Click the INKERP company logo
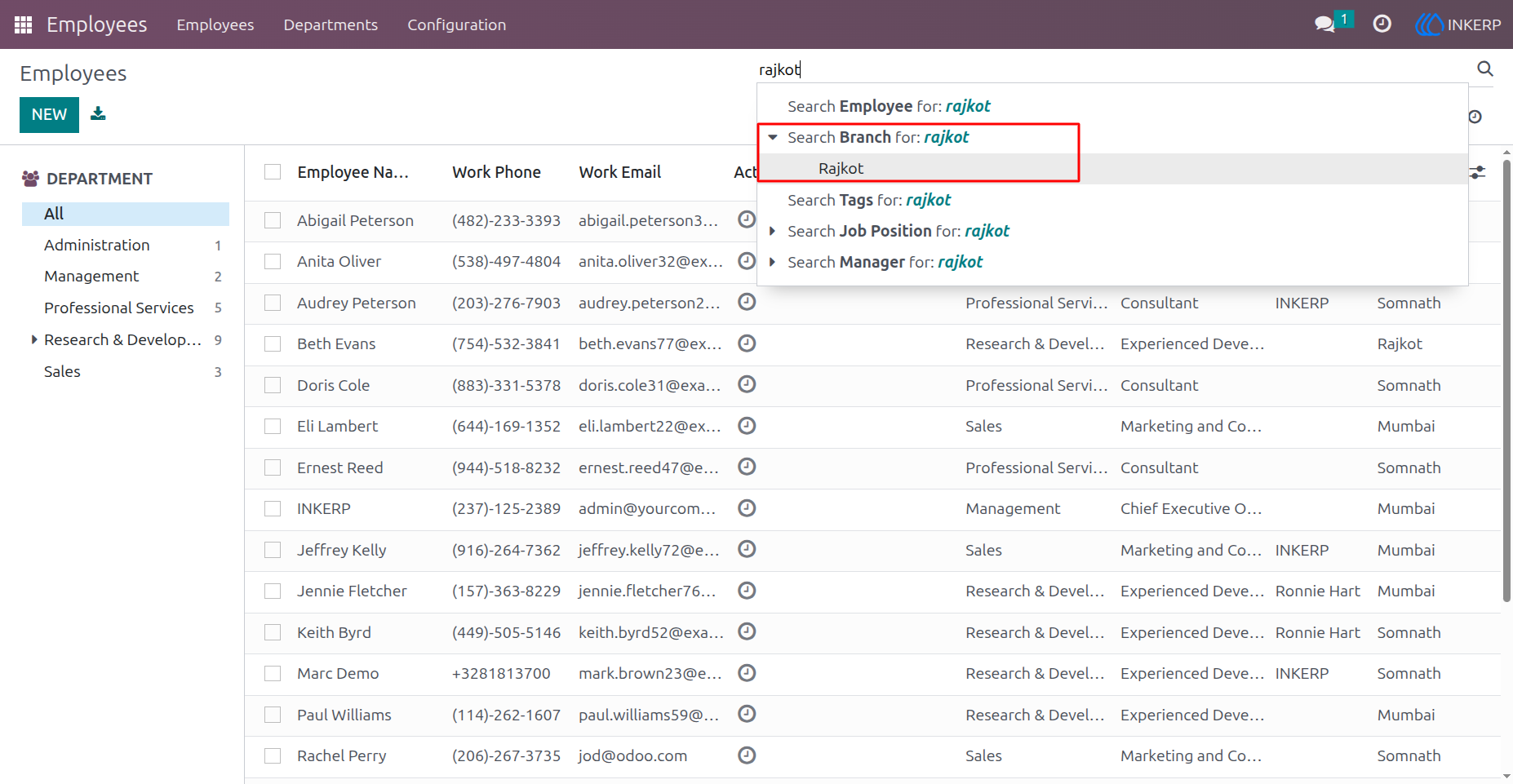Screen dimensions: 1513x784 point(1428,24)
